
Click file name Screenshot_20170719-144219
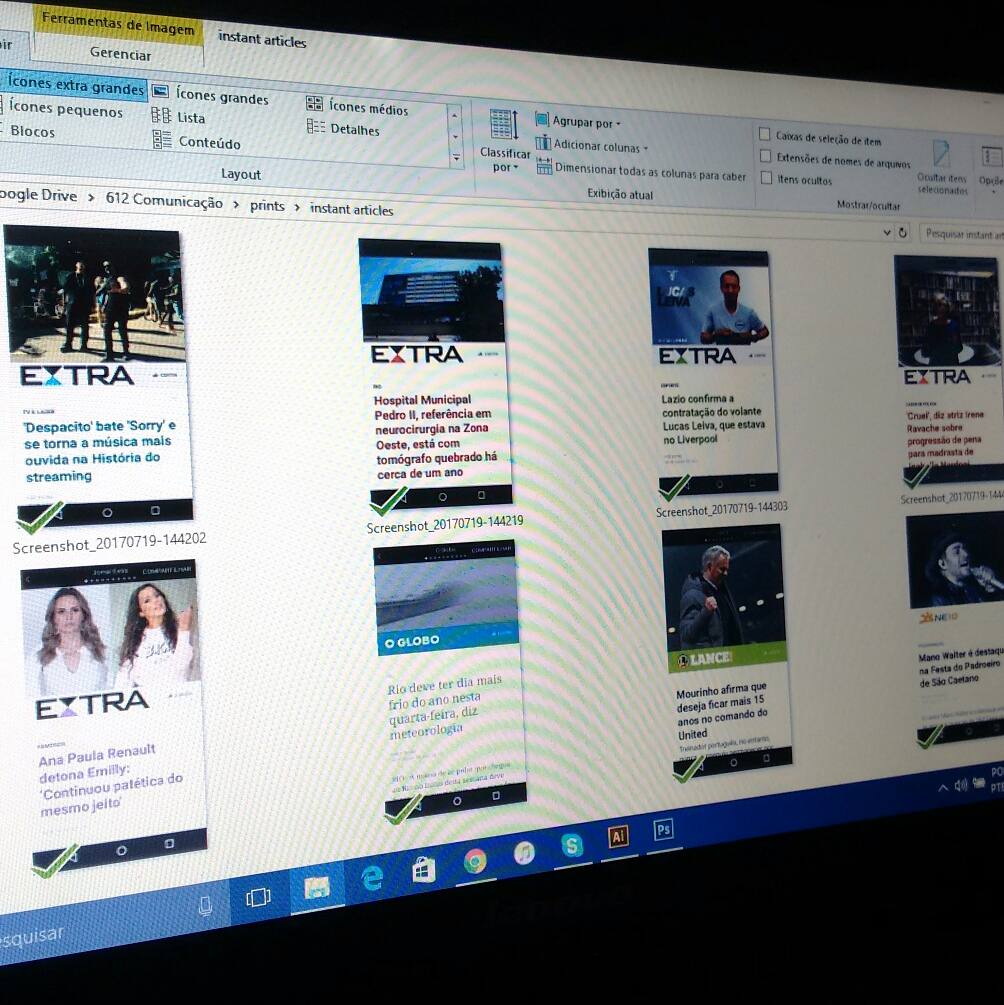[445, 524]
